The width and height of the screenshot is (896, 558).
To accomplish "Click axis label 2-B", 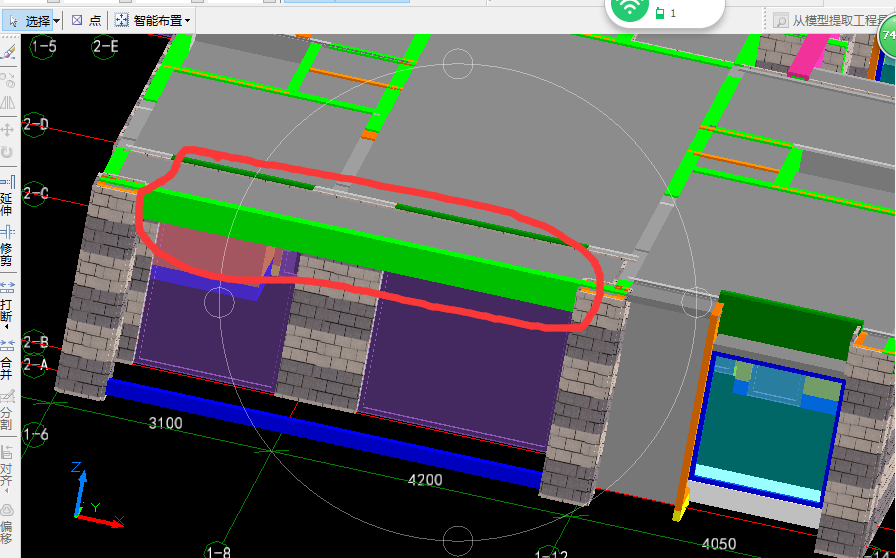I will (35, 342).
